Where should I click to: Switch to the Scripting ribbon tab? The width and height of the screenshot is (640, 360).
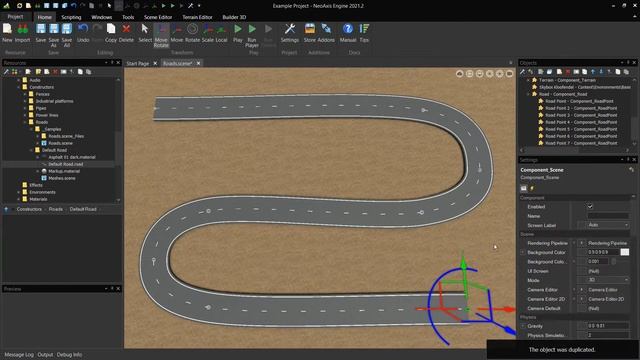point(71,17)
